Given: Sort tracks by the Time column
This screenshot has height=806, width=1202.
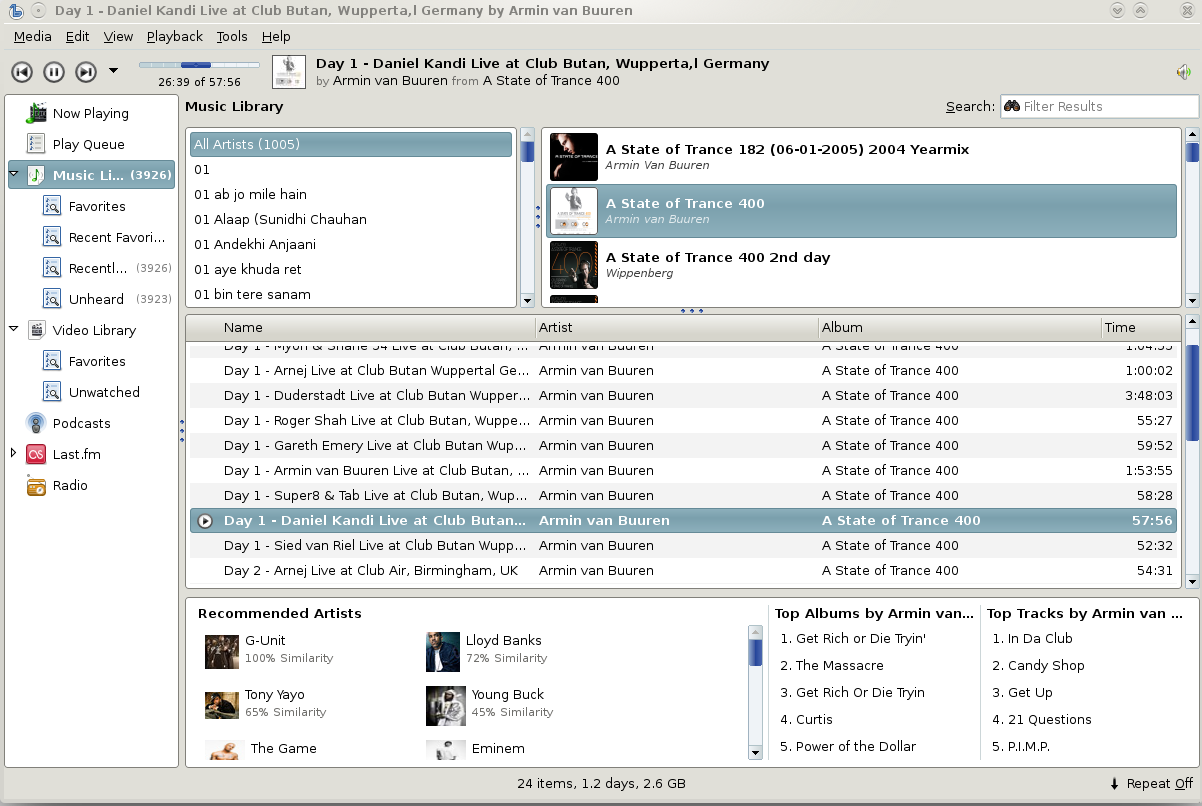Looking at the screenshot, I should [x=1139, y=327].
